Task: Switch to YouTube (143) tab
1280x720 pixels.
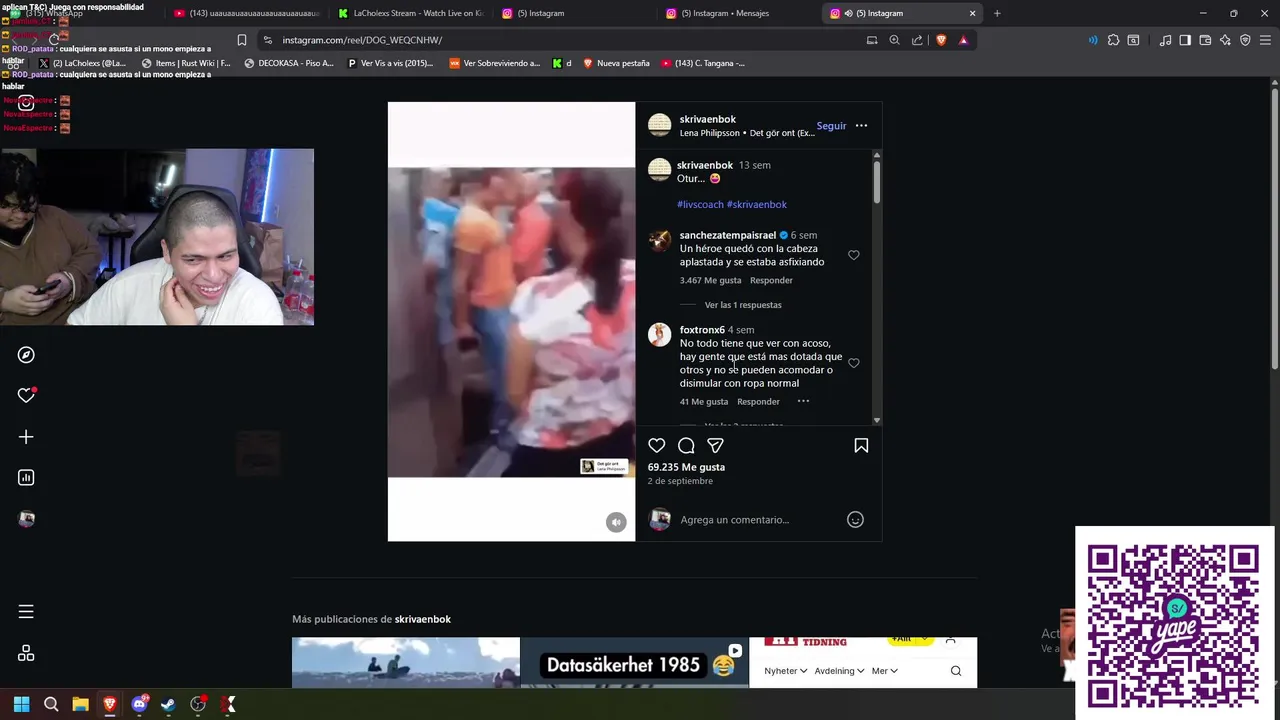Action: coord(247,13)
